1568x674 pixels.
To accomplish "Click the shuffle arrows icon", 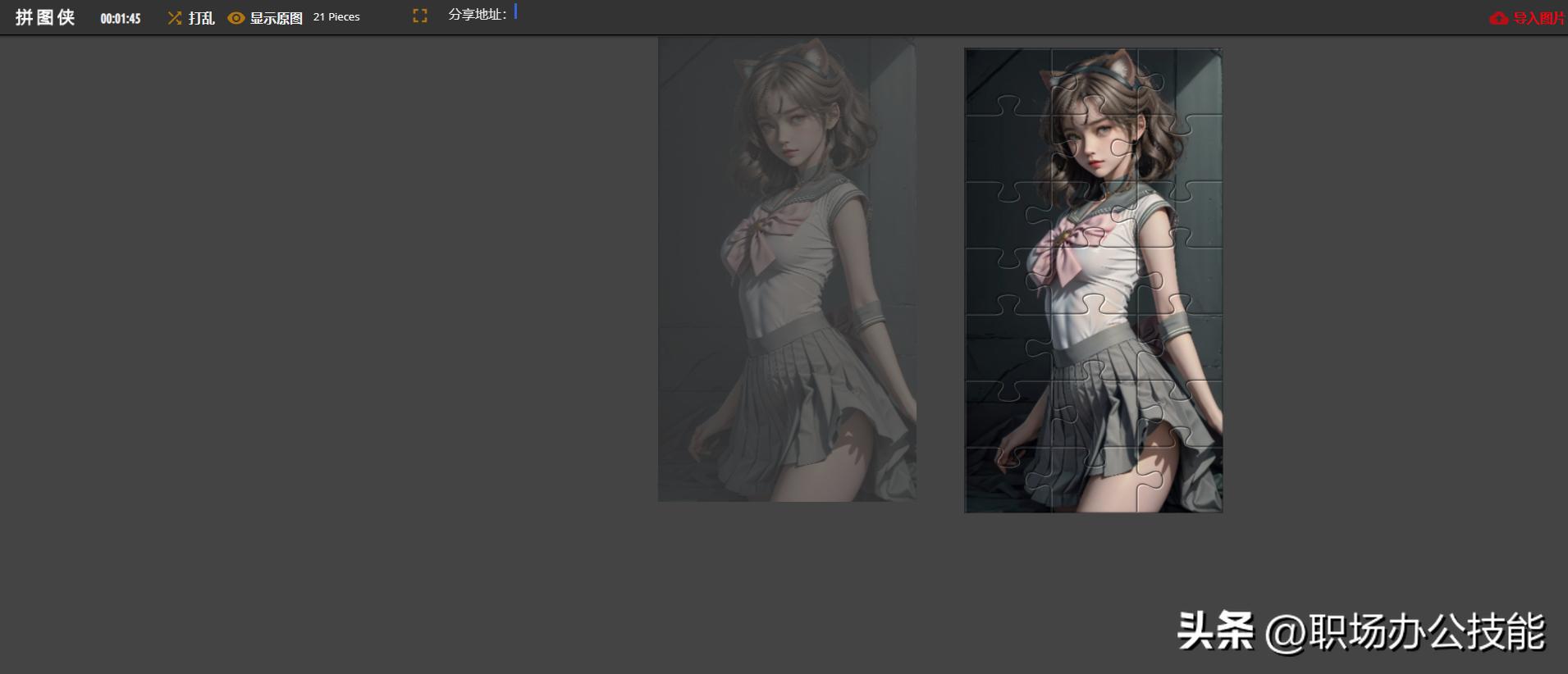I will pyautogui.click(x=174, y=18).
